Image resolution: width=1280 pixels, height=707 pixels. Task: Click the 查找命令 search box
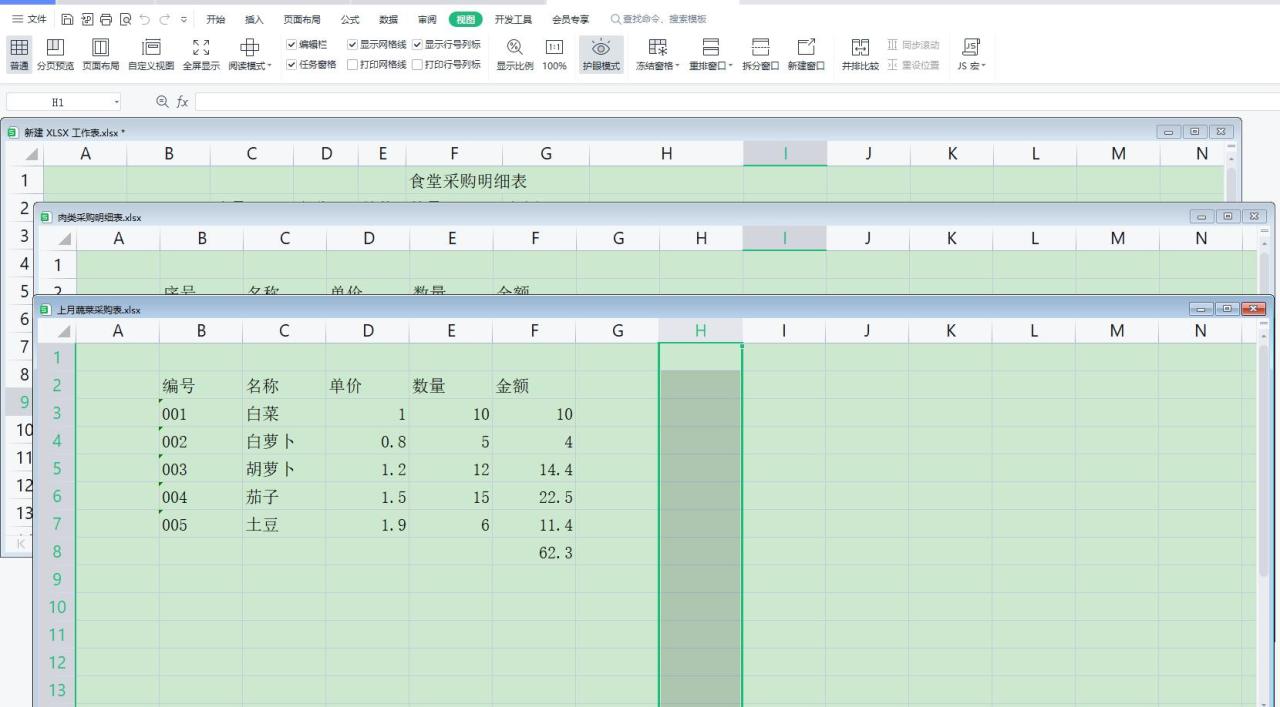click(x=658, y=19)
